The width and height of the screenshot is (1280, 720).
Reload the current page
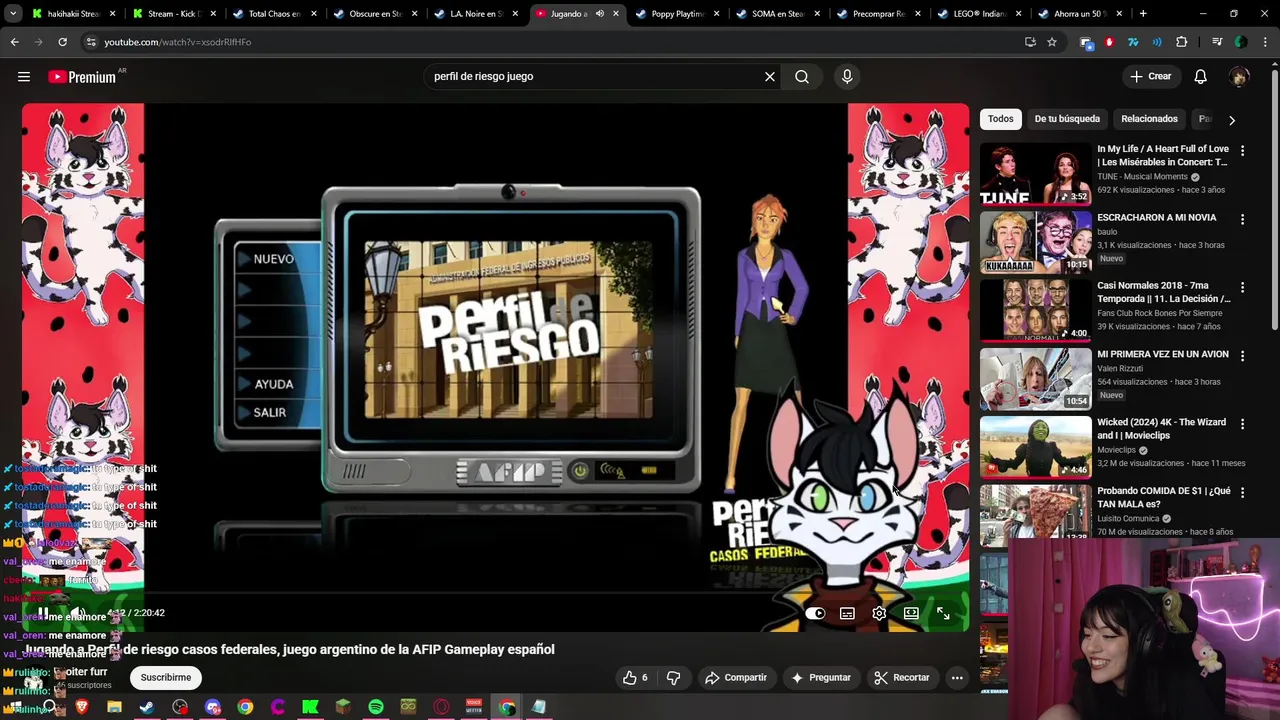point(62,42)
